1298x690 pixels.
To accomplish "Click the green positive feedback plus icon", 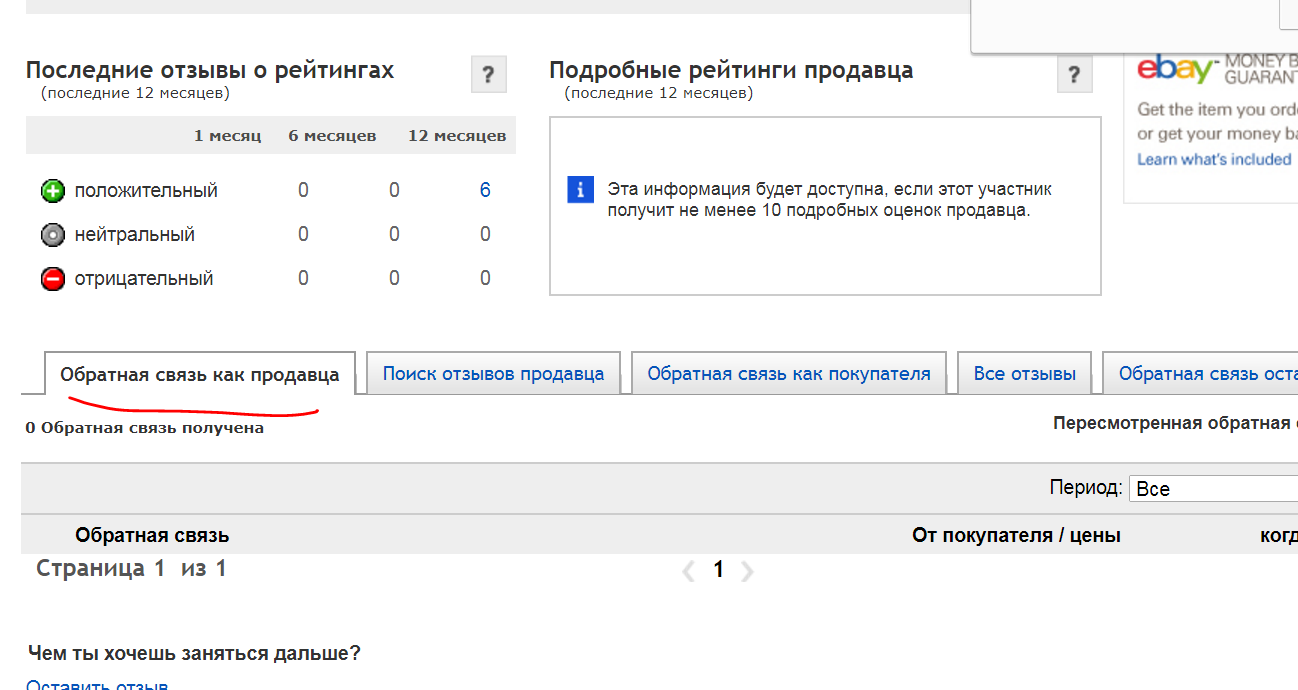I will 52,191.
